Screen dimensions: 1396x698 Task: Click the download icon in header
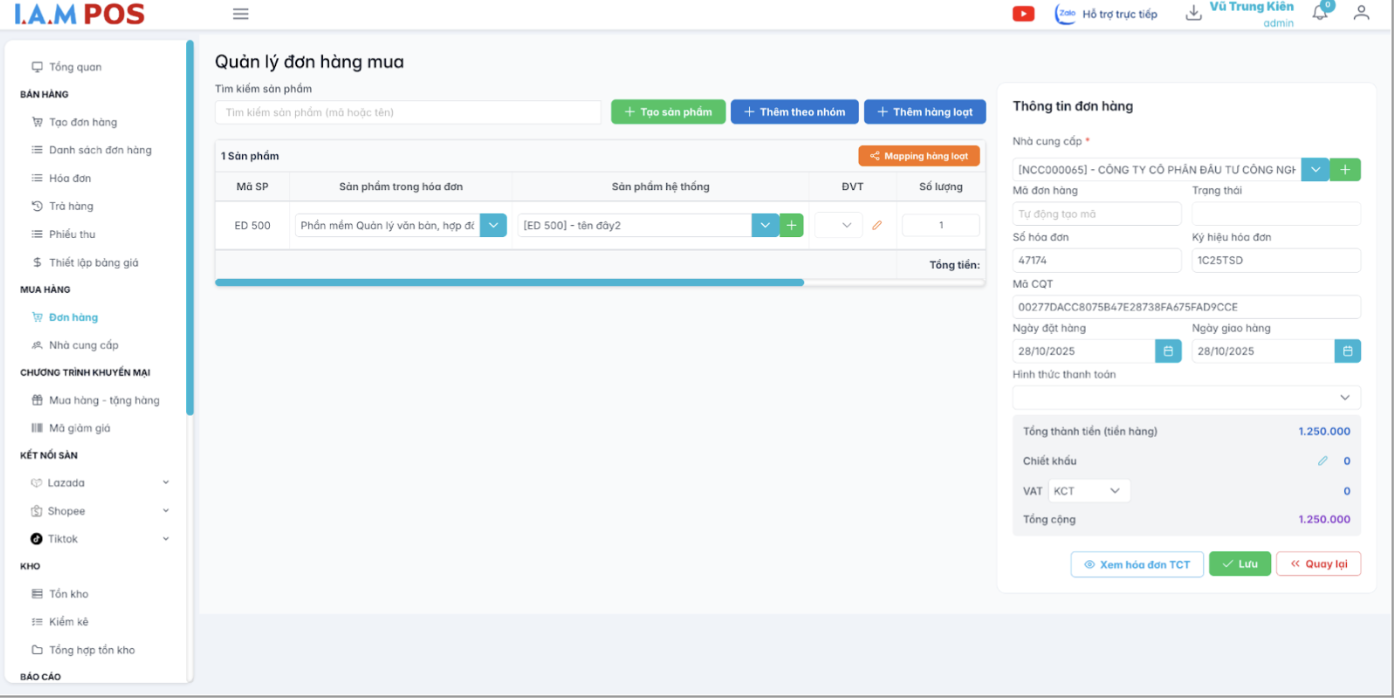pos(1193,14)
